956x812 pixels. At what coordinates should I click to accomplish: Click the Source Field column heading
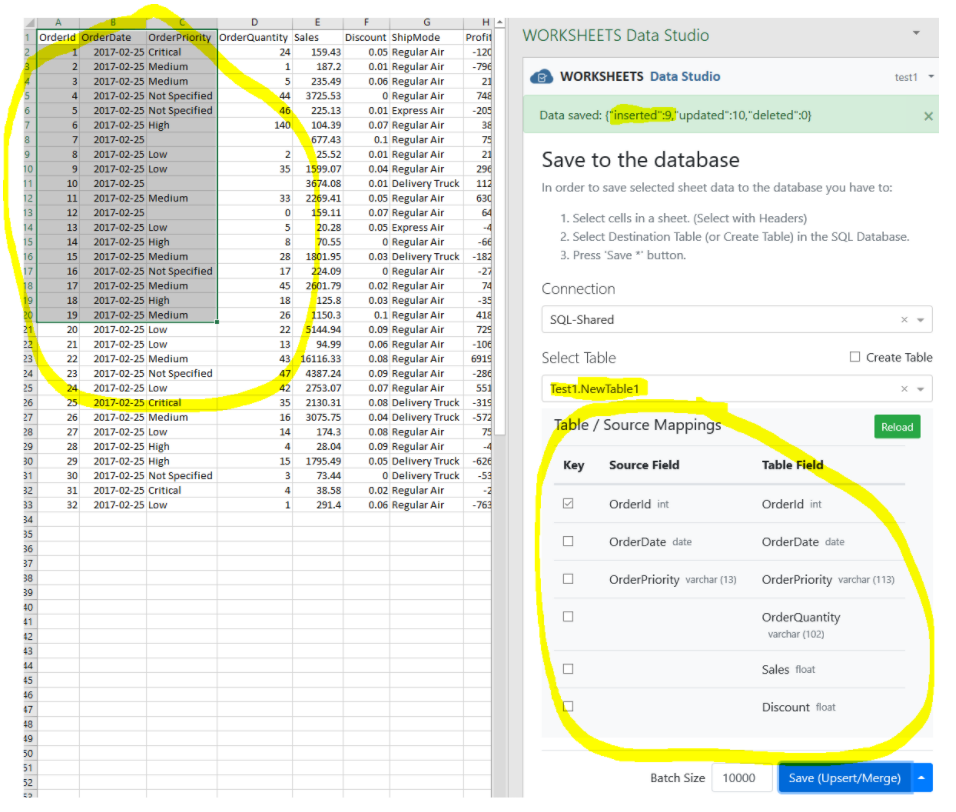644,465
